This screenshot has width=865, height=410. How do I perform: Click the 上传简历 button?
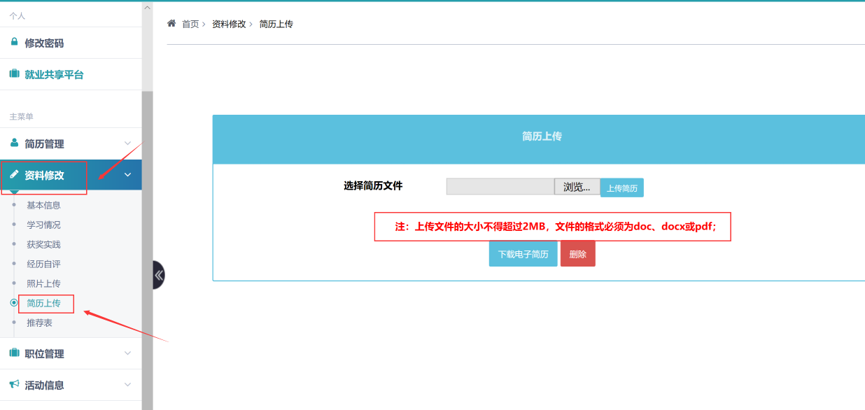[622, 188]
